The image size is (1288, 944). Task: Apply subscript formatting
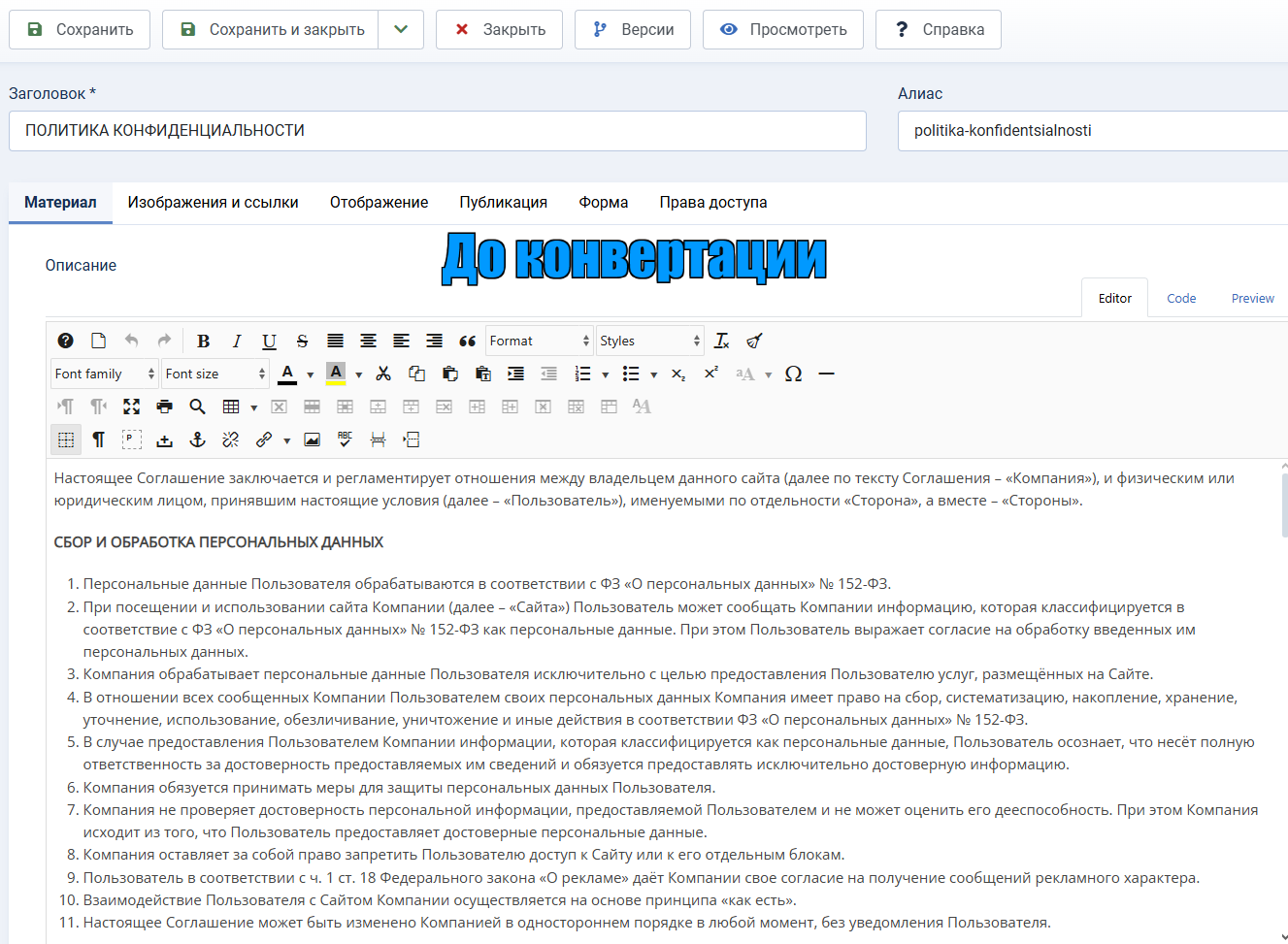[678, 374]
